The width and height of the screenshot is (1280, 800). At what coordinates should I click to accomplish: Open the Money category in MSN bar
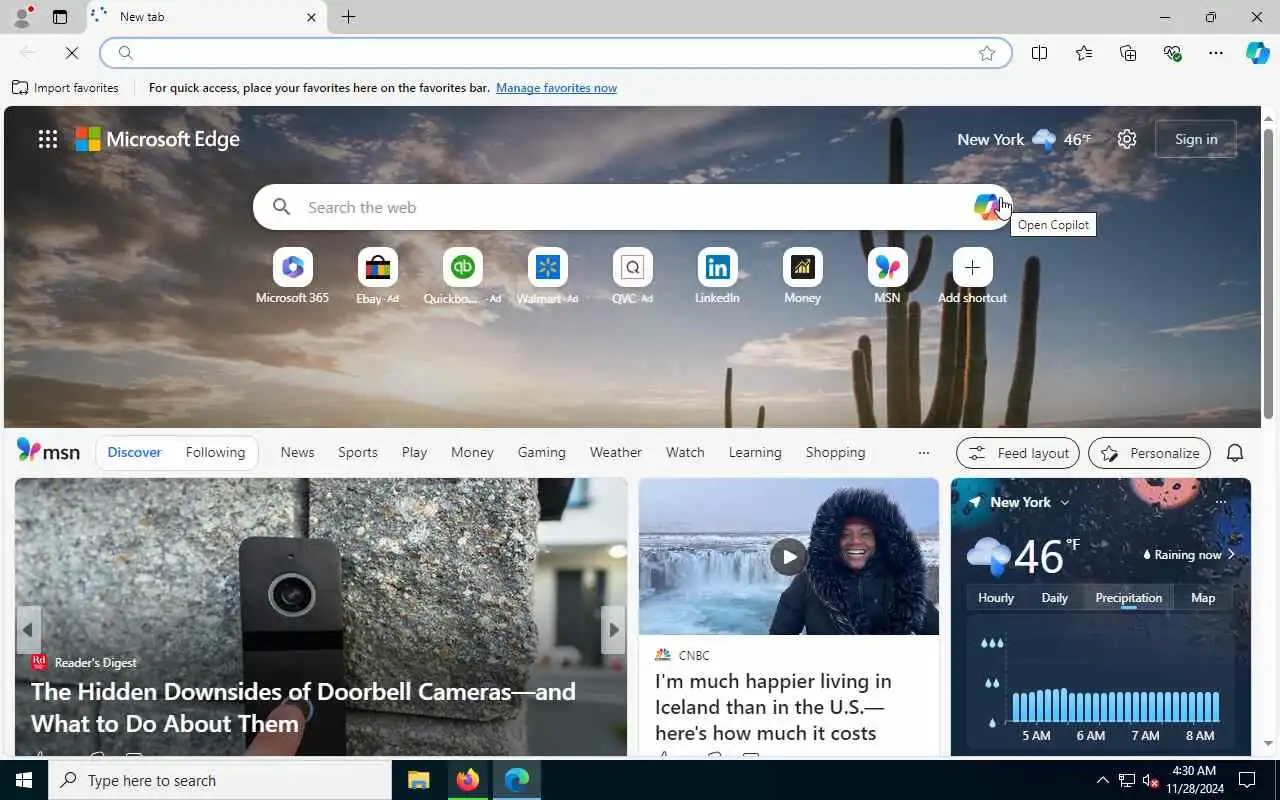tap(472, 452)
